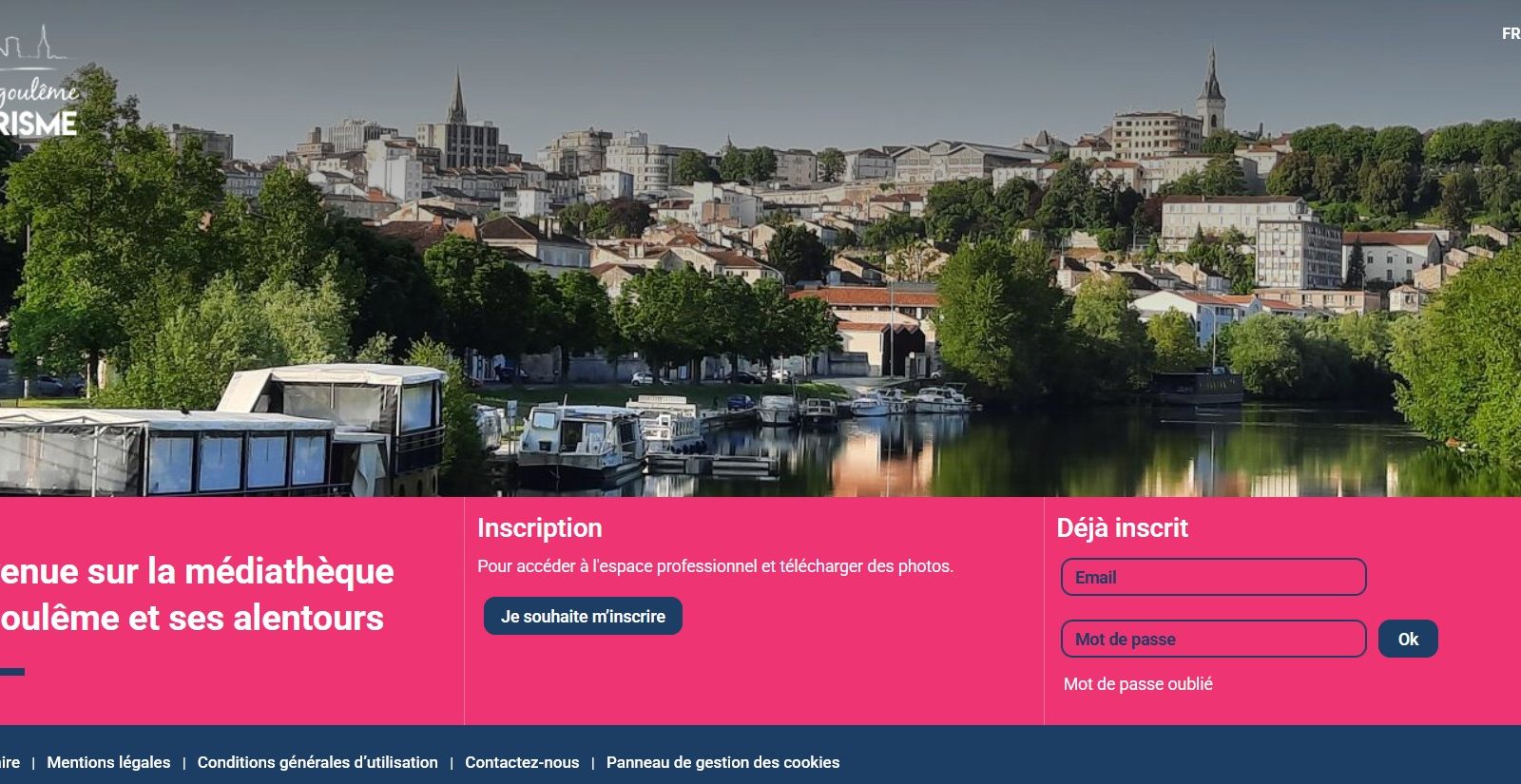This screenshot has height=784, width=1521.
Task: Open the Mot de passe oublié link
Action: coord(1138,684)
